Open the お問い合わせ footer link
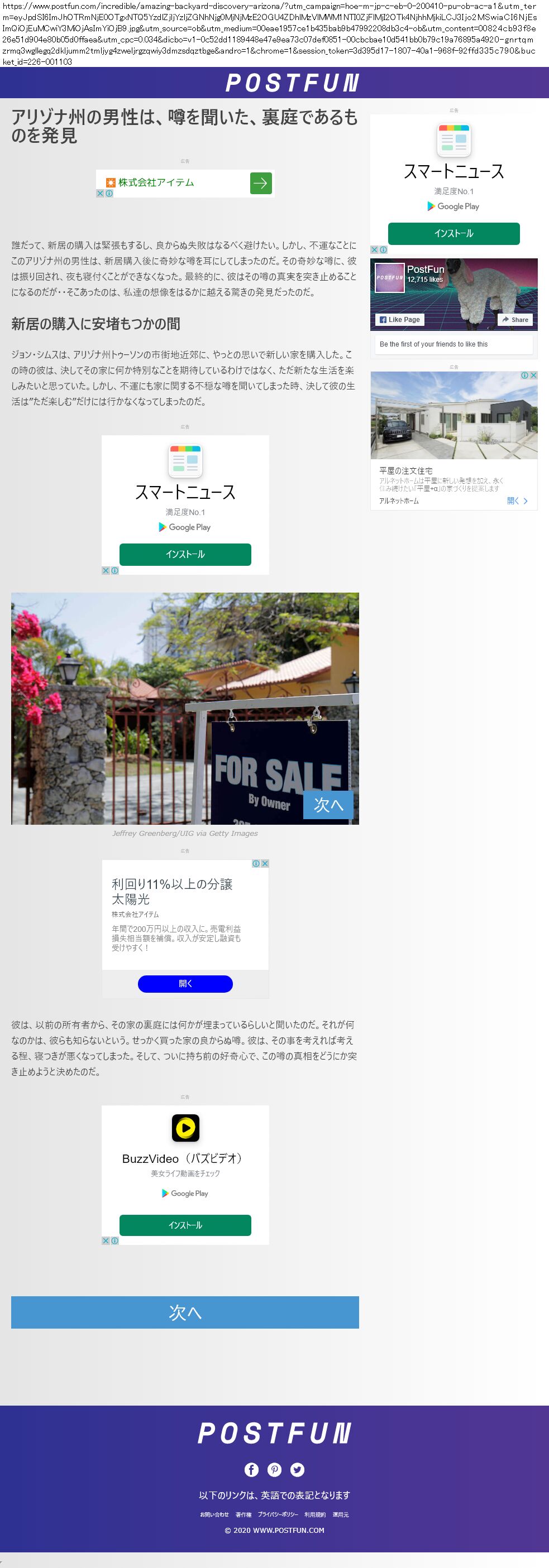The image size is (549, 1568). pos(214,1514)
